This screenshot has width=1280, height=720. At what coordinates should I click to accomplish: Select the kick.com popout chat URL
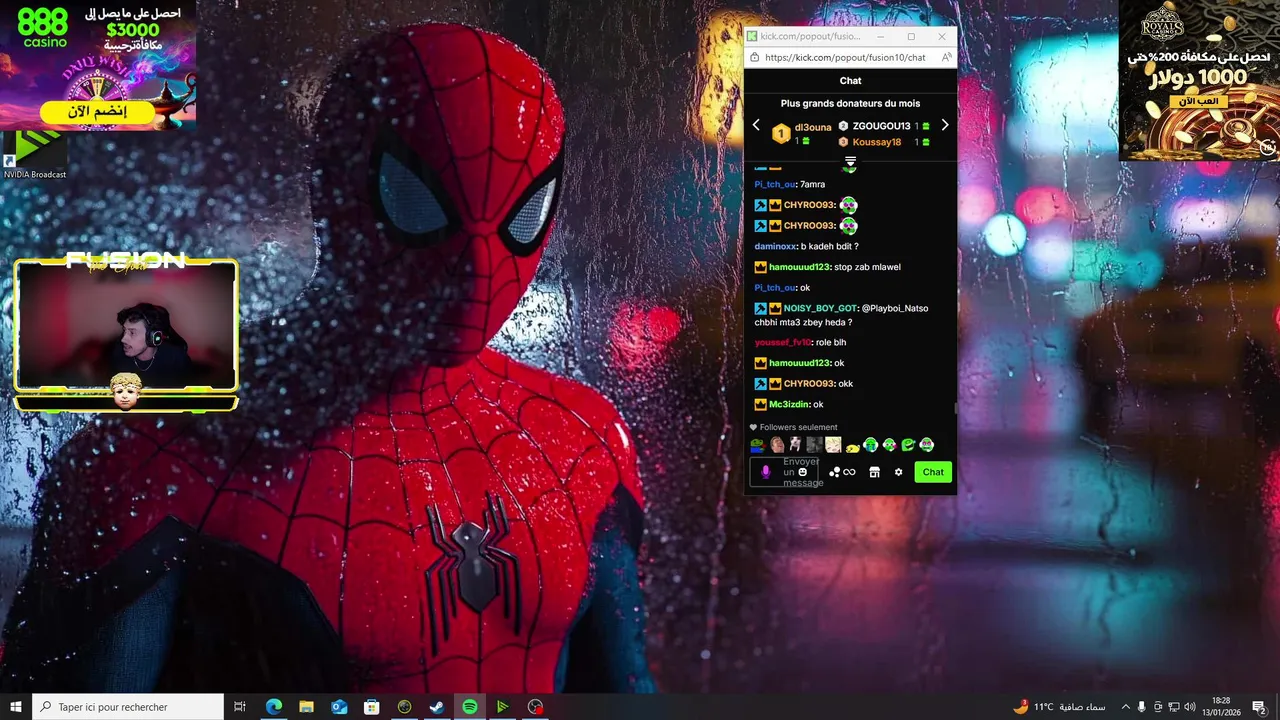pyautogui.click(x=845, y=58)
